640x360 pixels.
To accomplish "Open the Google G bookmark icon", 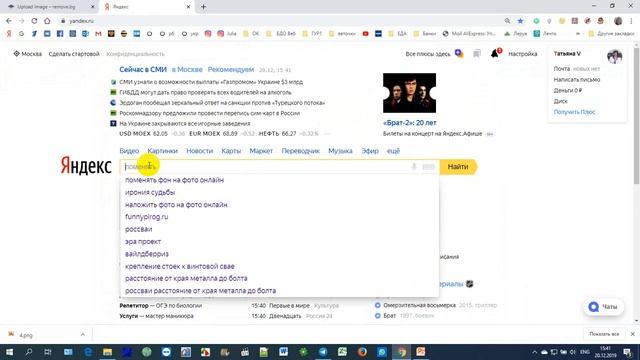I will 22,33.
